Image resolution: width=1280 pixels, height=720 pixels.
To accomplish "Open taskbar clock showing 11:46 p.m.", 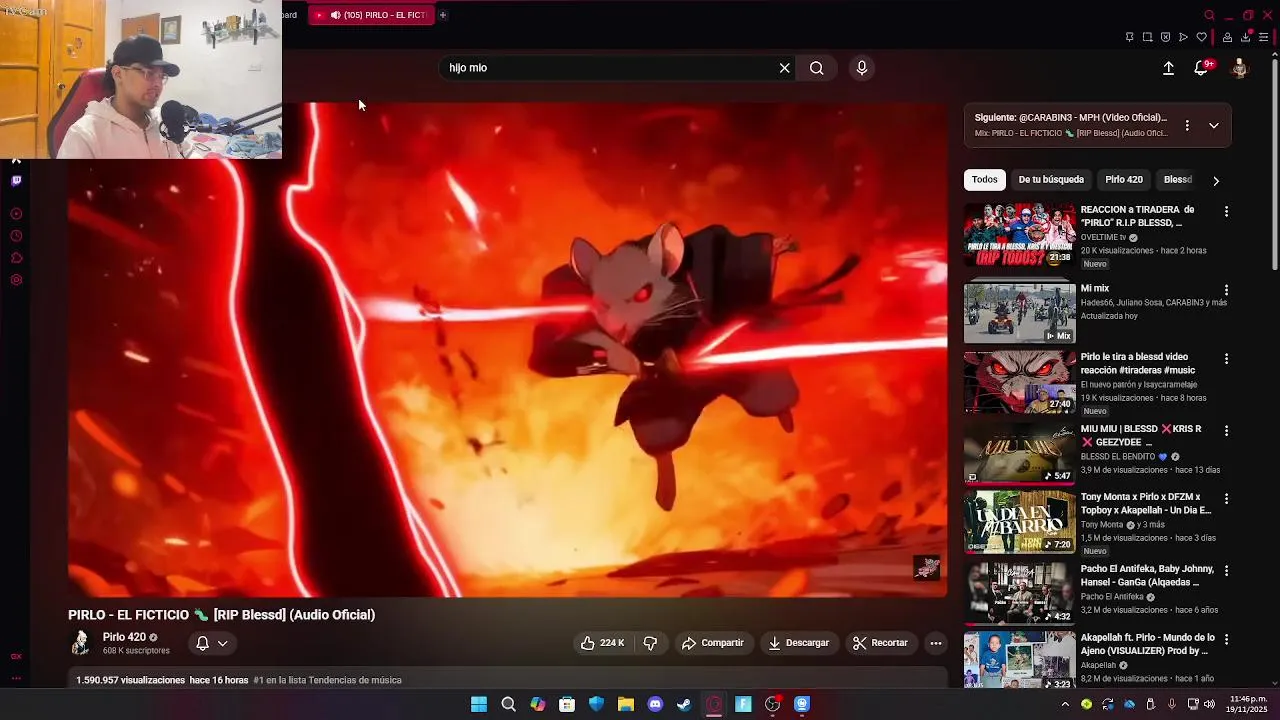I will click(1248, 704).
